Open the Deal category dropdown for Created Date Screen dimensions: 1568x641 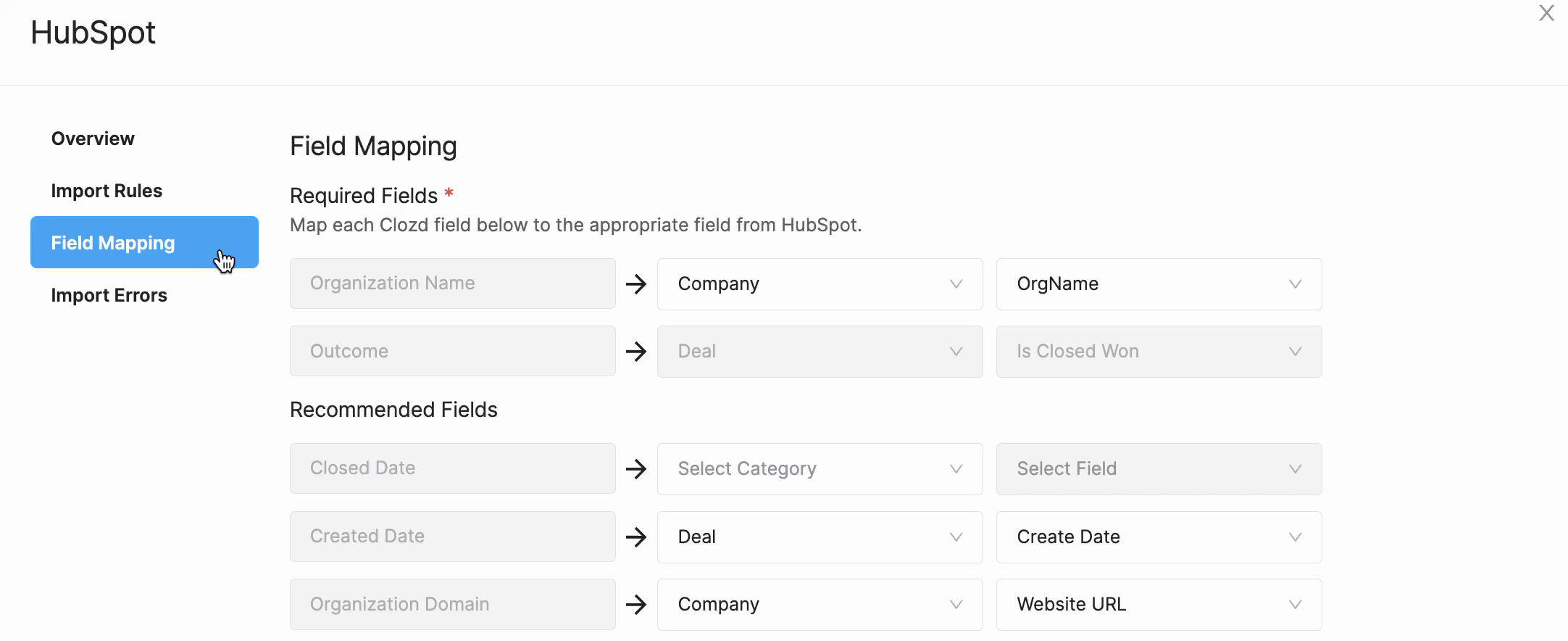coord(820,537)
